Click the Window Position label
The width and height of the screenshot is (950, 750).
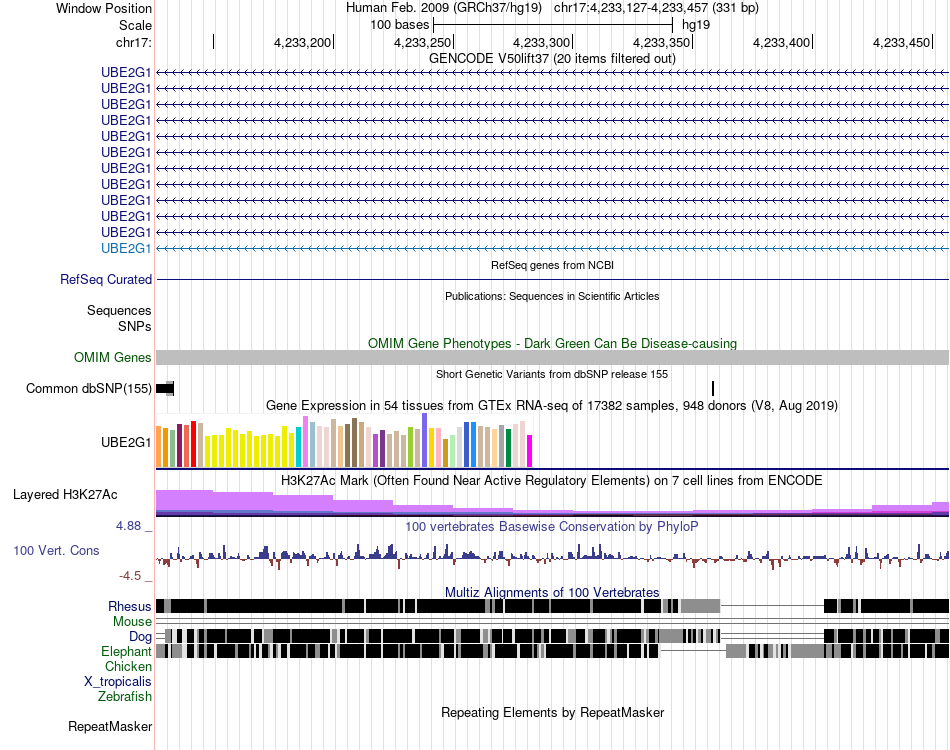(104, 8)
